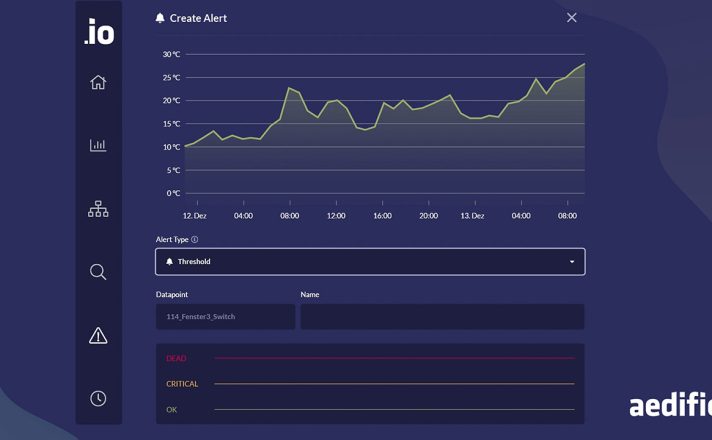
Task: Open the Alert Type Threshold dropdown
Action: pos(370,262)
